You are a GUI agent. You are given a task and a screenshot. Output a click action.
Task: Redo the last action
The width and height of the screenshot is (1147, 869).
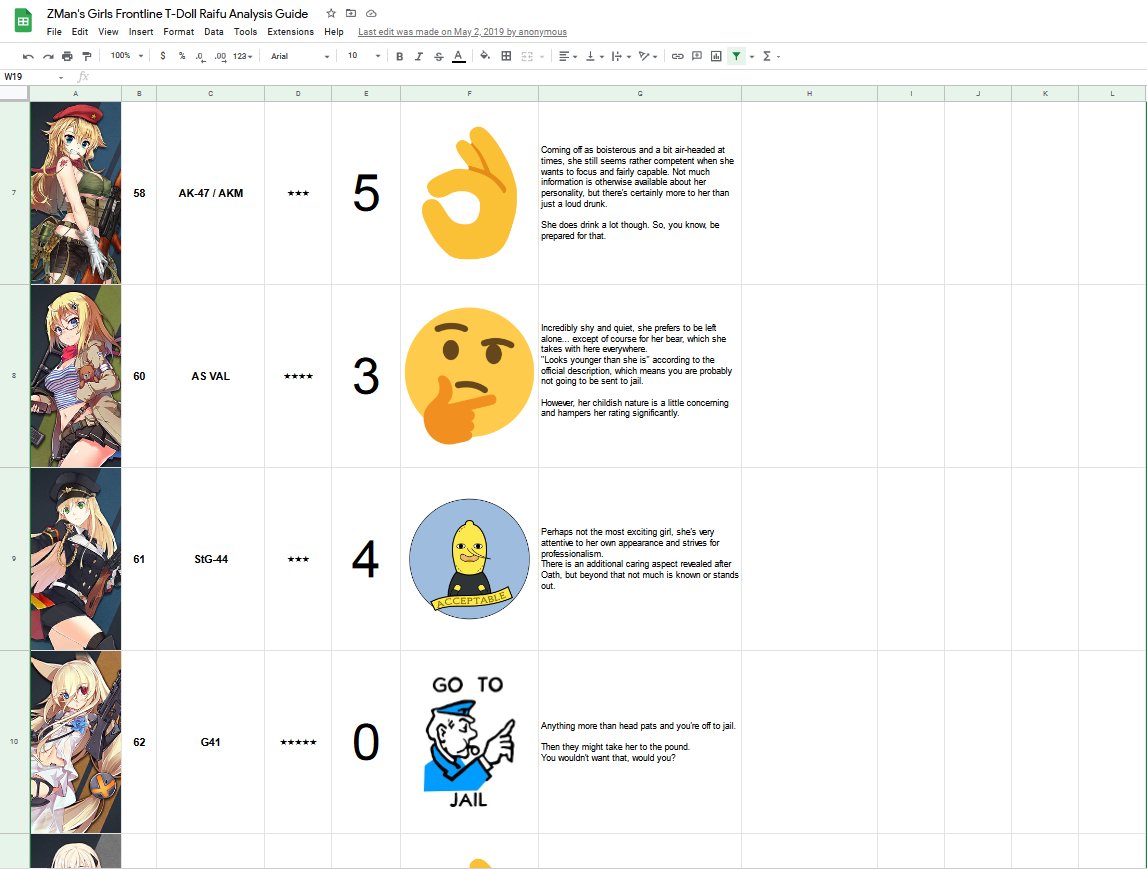[x=48, y=56]
